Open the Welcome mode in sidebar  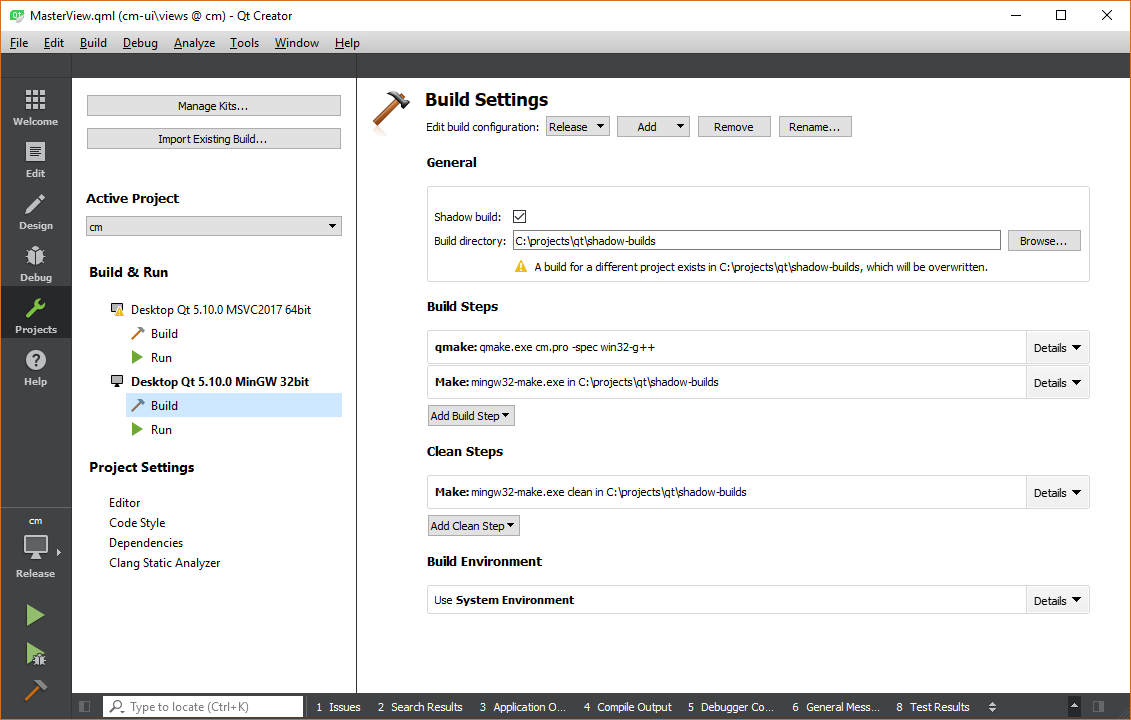pyautogui.click(x=35, y=108)
